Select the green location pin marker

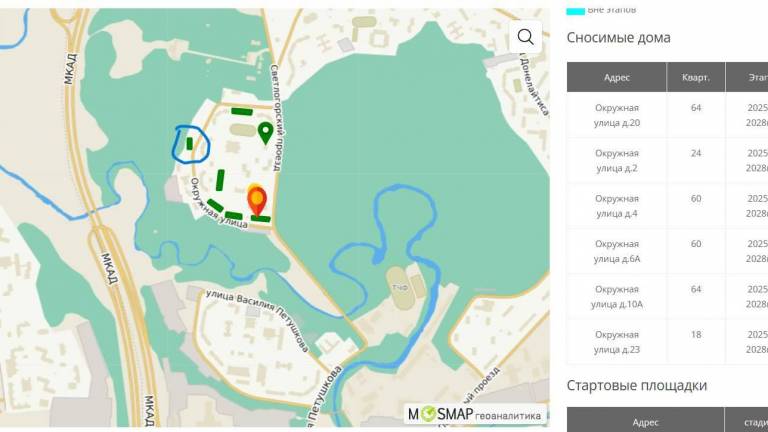pyautogui.click(x=265, y=132)
